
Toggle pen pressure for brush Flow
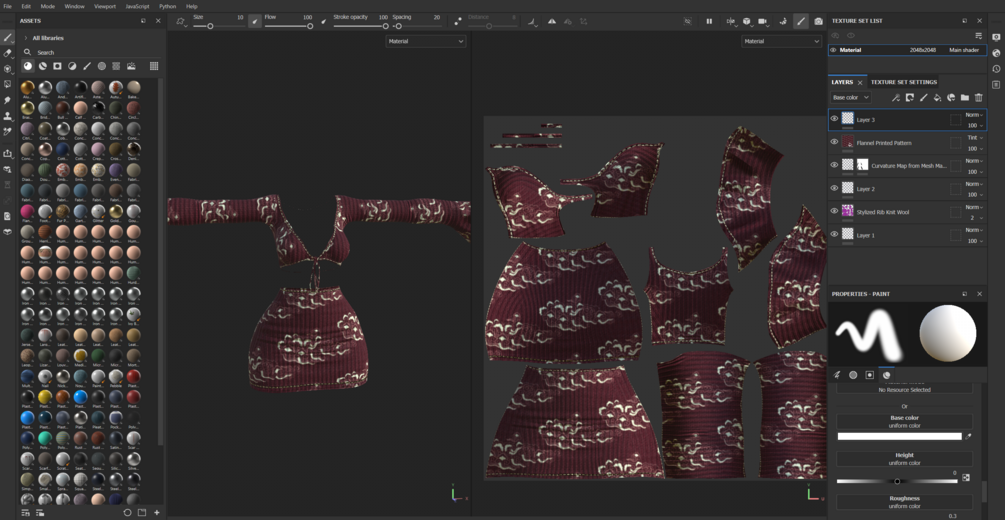324,21
